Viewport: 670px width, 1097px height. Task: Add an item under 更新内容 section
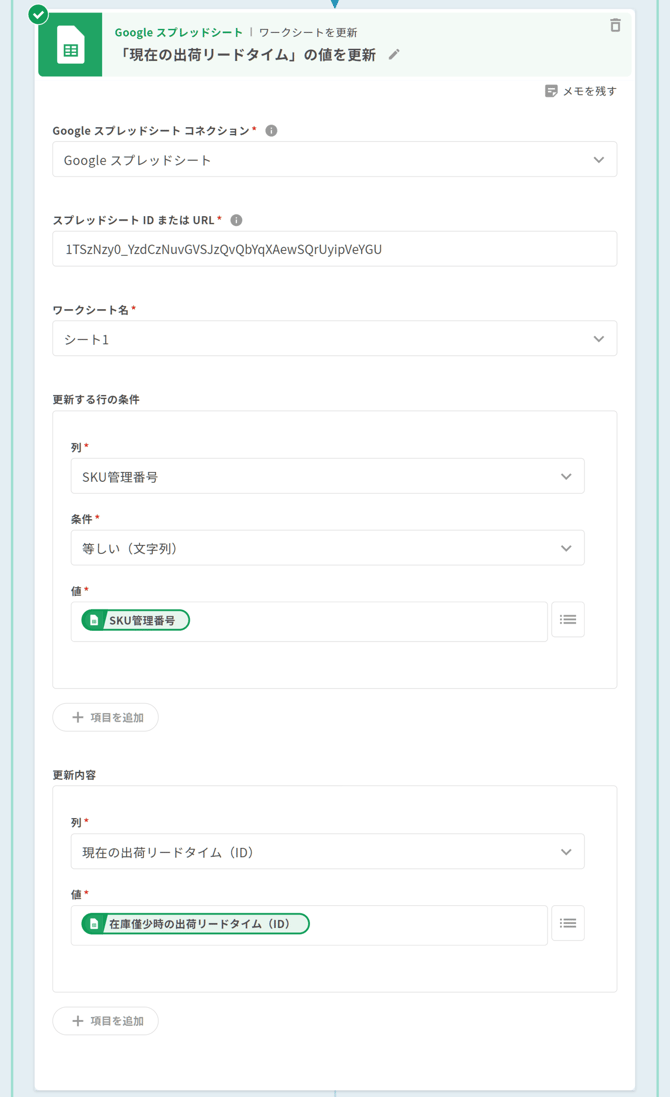click(106, 1021)
